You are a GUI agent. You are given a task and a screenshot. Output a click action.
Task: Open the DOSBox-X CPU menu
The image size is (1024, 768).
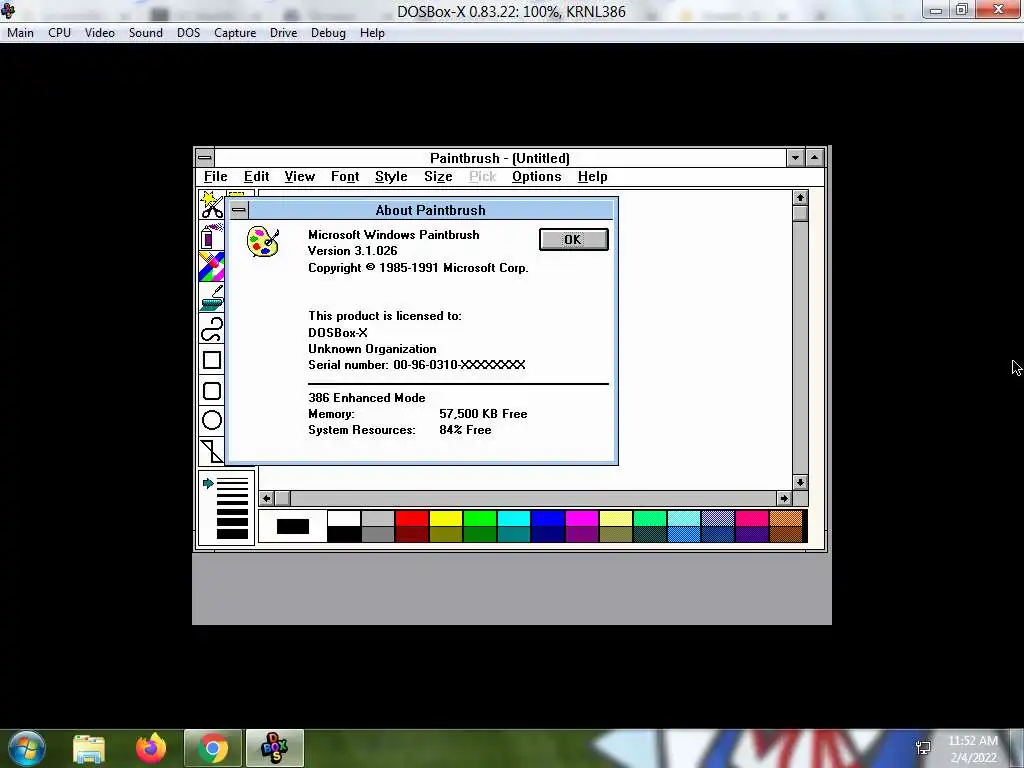pyautogui.click(x=59, y=33)
